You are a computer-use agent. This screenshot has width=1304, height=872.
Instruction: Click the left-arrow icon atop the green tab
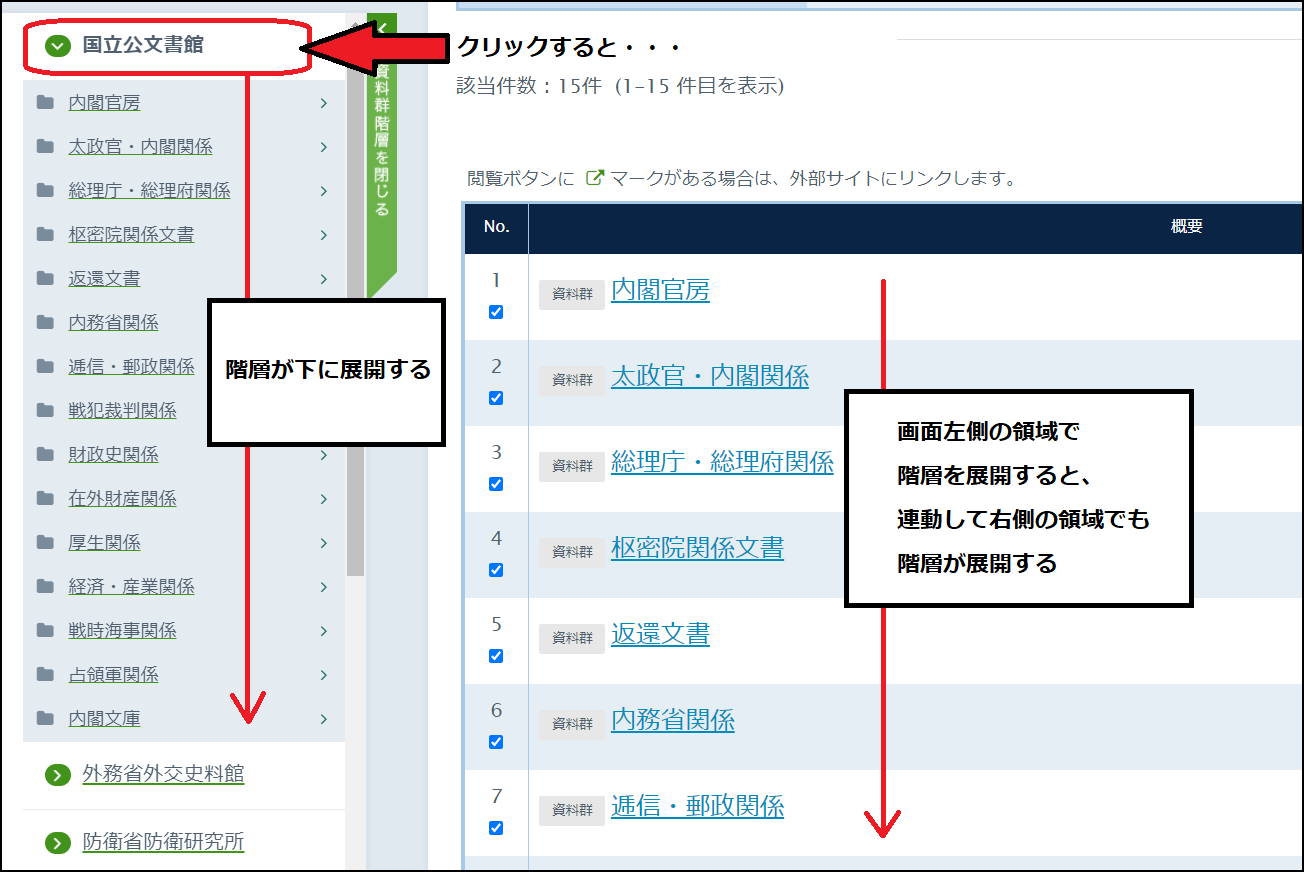click(x=381, y=29)
